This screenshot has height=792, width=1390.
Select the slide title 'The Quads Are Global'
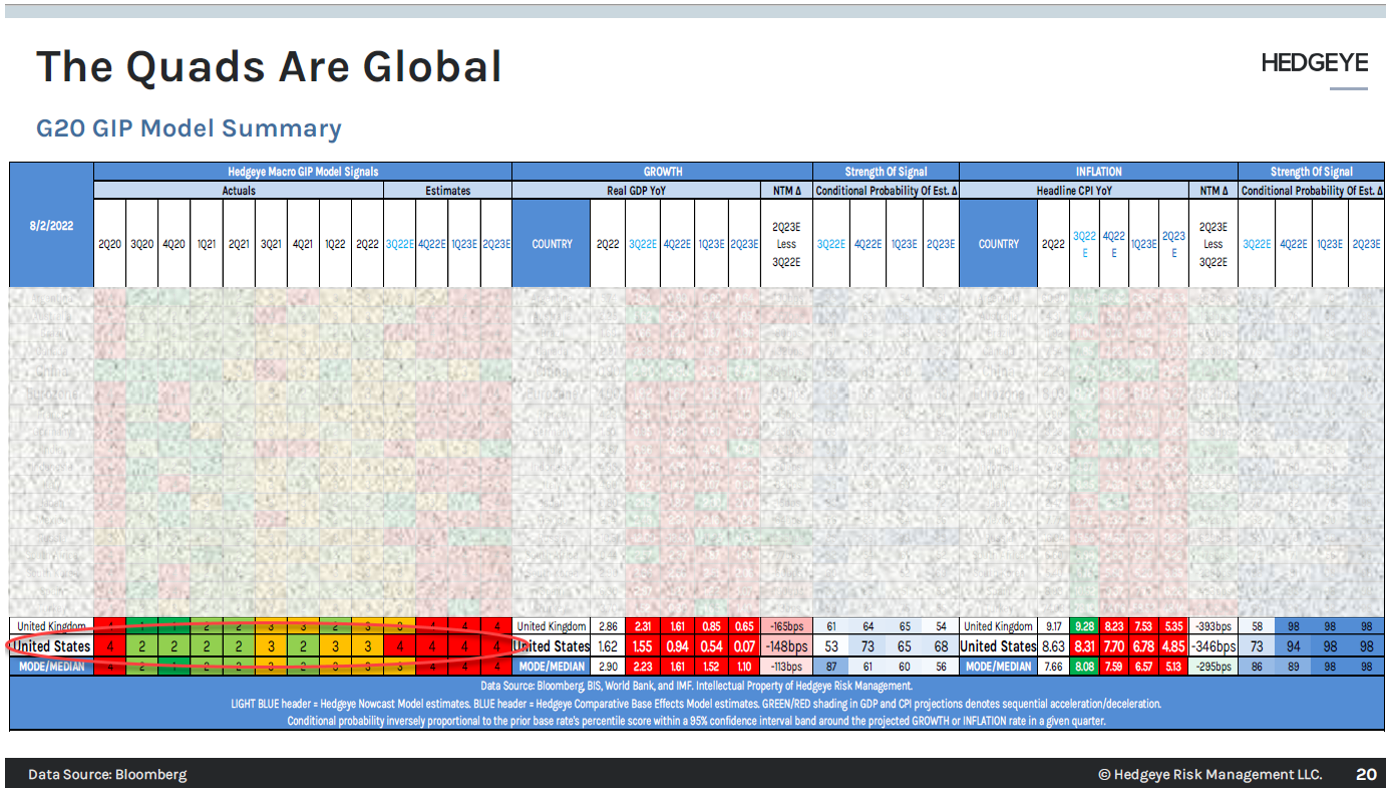268,66
